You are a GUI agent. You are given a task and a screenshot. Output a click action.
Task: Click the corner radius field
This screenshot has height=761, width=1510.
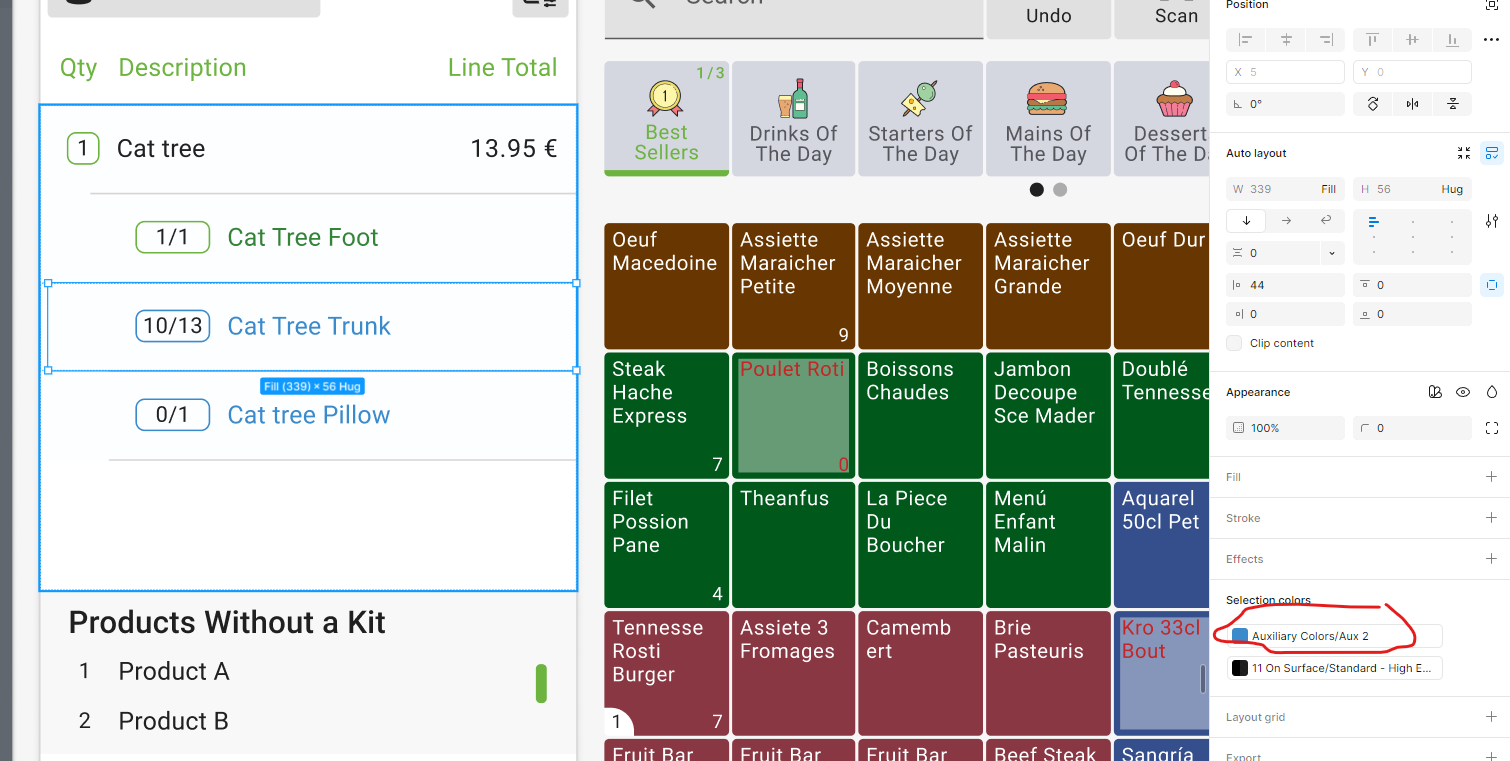click(1412, 428)
